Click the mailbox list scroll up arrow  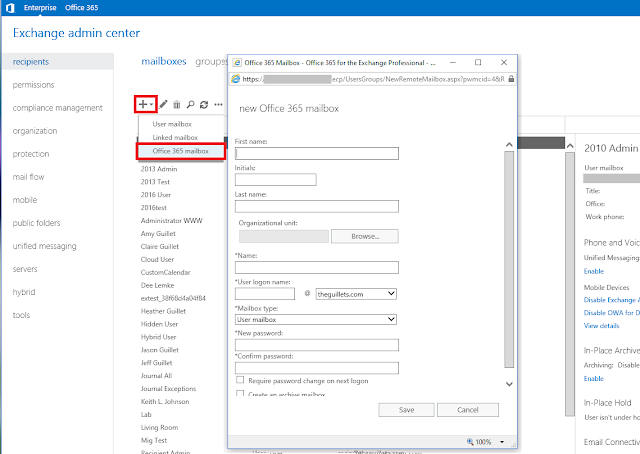(x=570, y=146)
